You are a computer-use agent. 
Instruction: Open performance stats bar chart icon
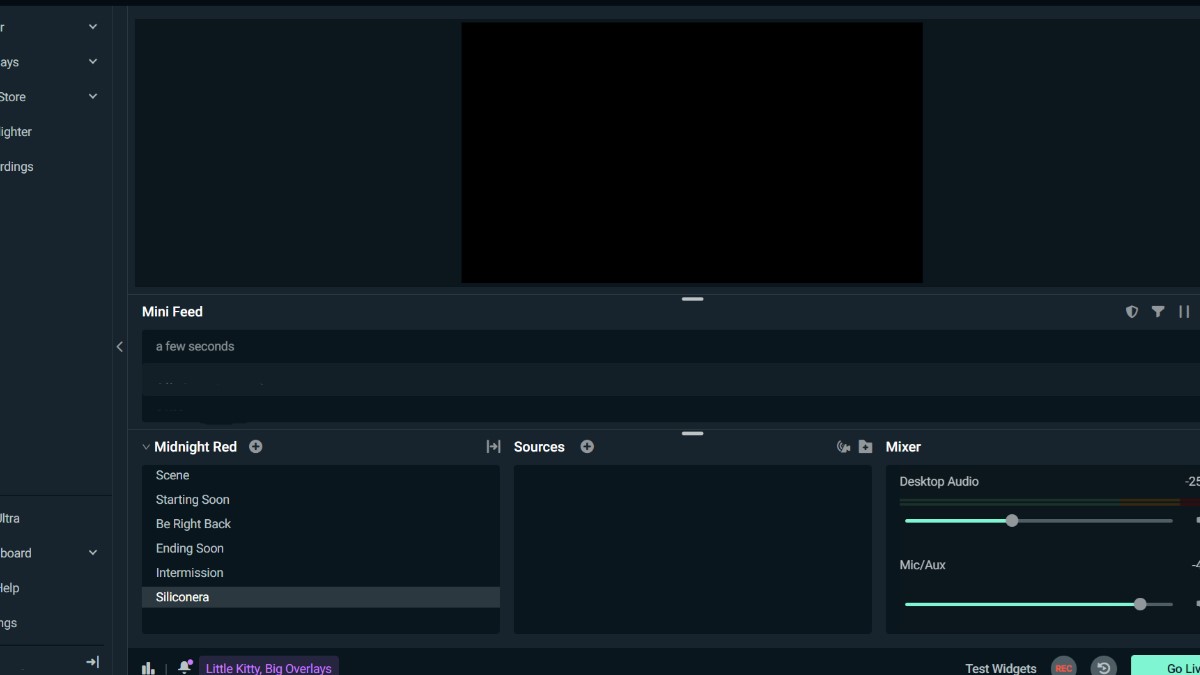tap(149, 668)
